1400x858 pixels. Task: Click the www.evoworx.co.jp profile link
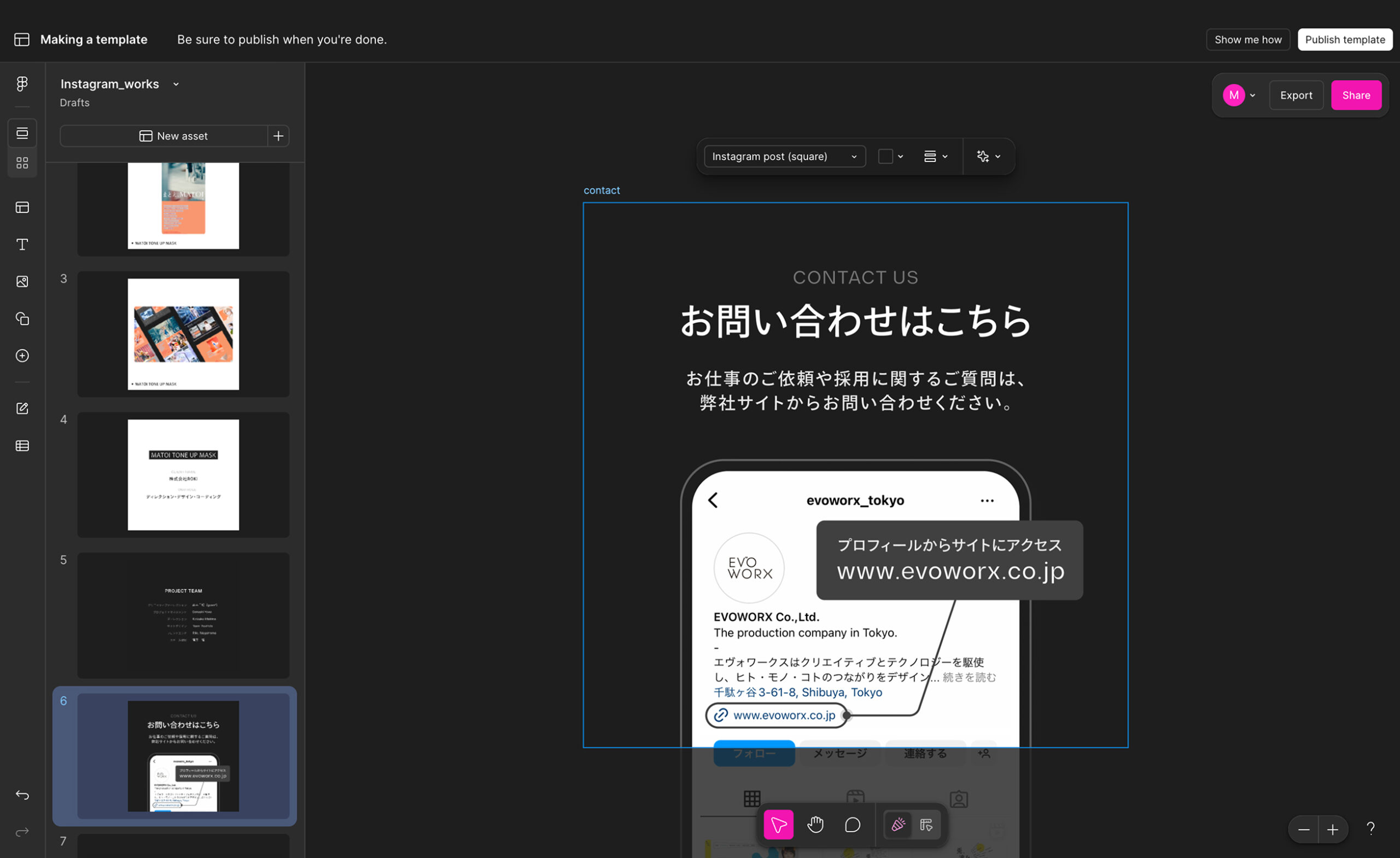(777, 715)
